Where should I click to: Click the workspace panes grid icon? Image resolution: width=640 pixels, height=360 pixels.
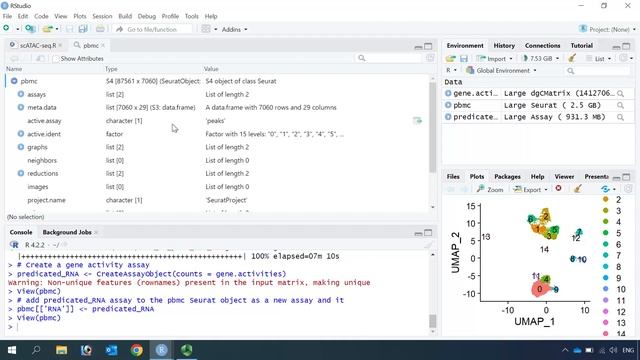pos(206,29)
